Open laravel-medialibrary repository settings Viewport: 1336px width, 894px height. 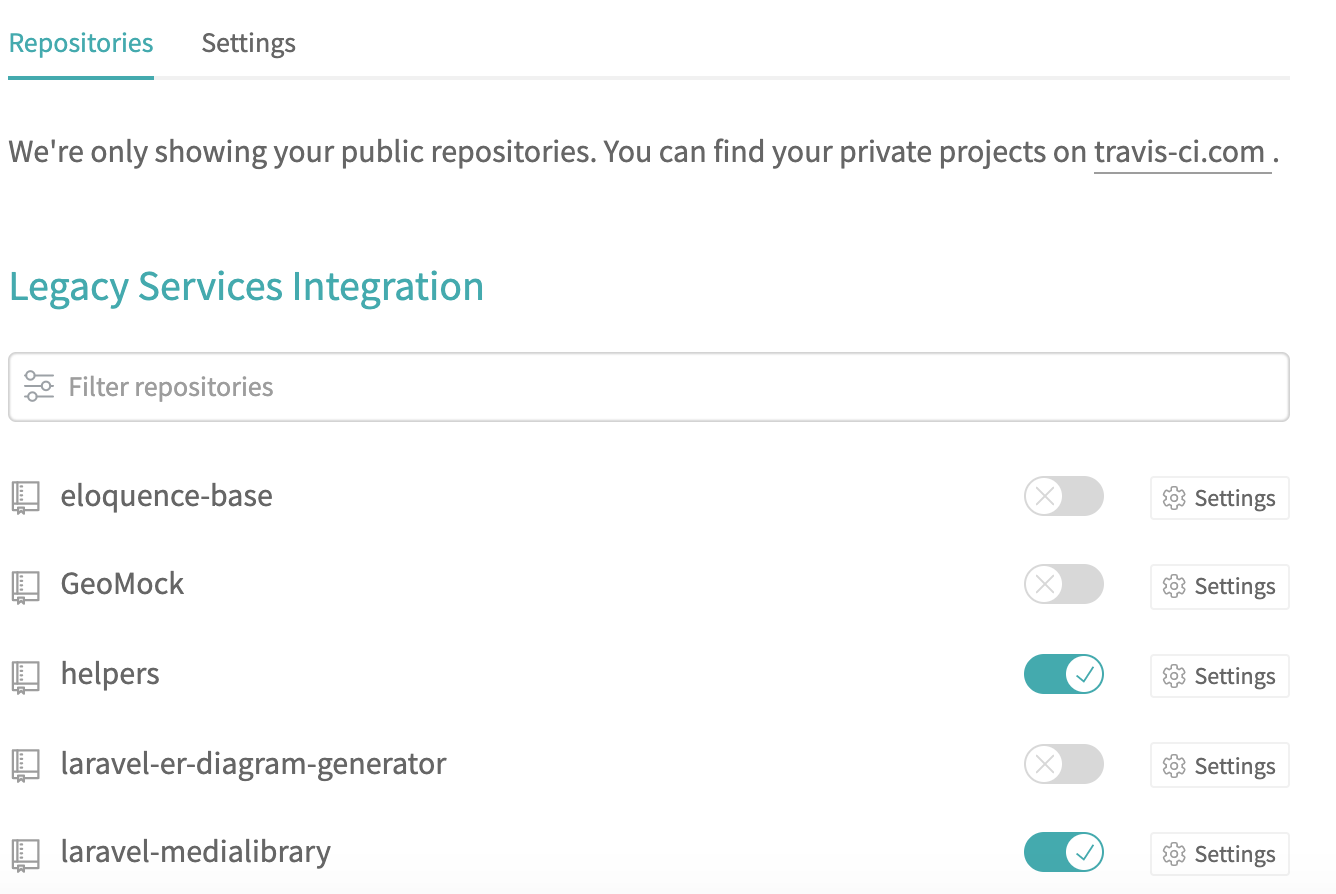(x=1220, y=854)
